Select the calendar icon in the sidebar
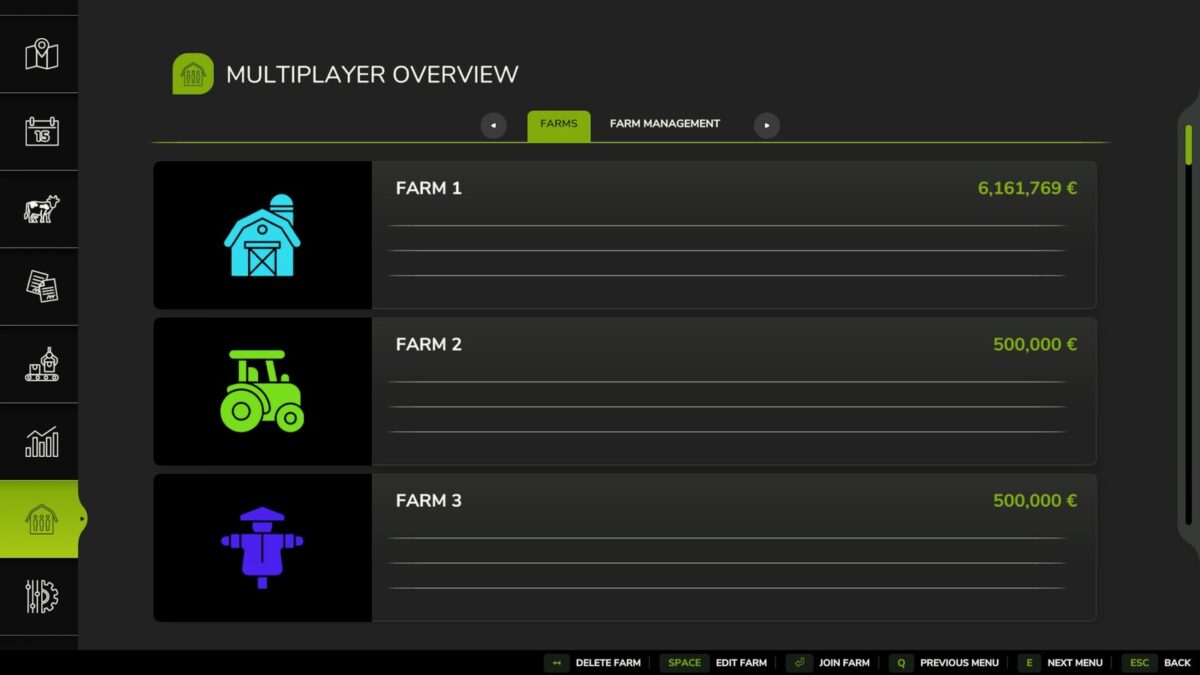Screen dimensions: 1200x675 click(40, 131)
